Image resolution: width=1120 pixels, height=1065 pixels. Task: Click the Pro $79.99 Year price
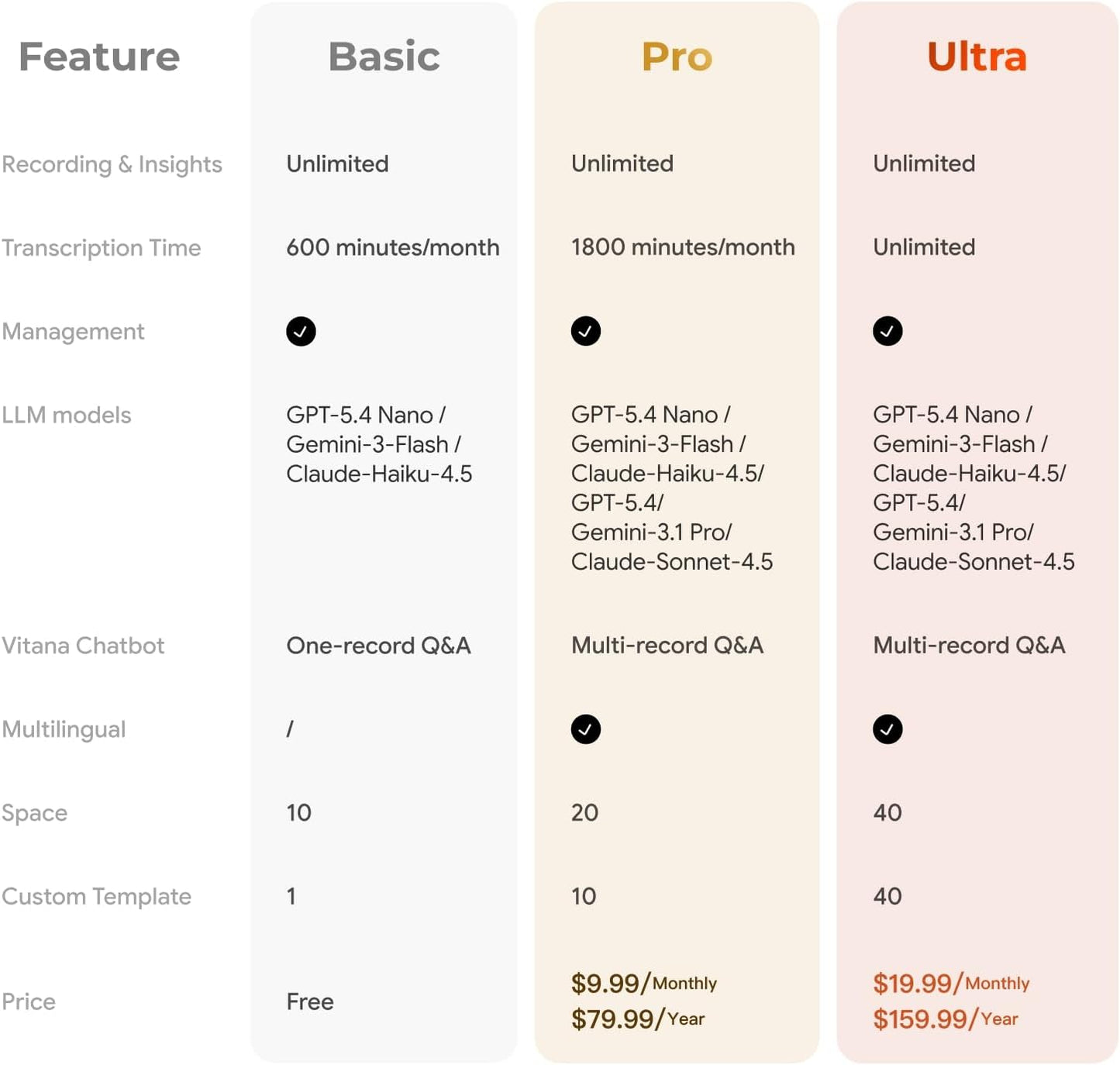point(638,1019)
